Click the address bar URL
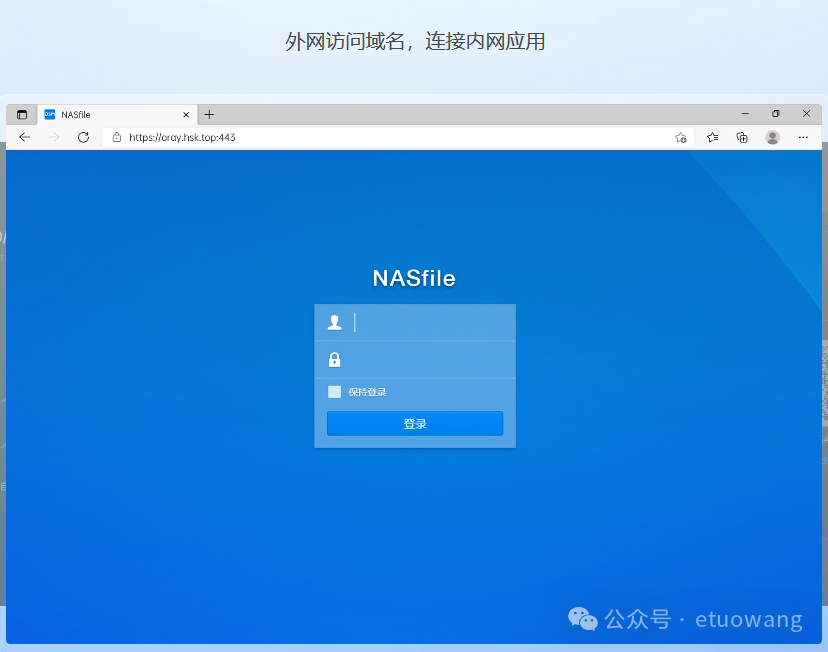Image resolution: width=828 pixels, height=652 pixels. [182, 137]
